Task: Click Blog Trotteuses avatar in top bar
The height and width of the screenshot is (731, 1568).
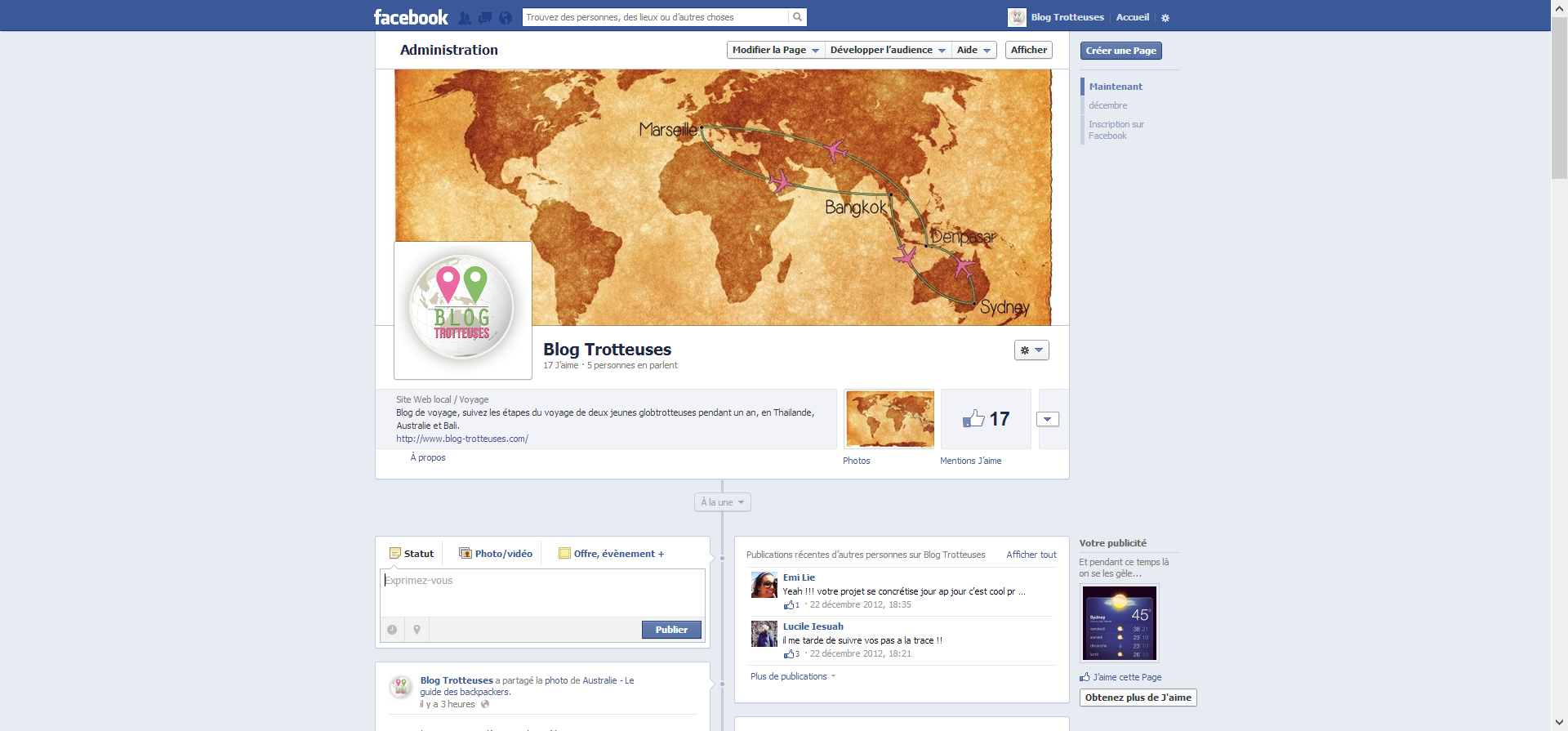Action: coord(1017,17)
